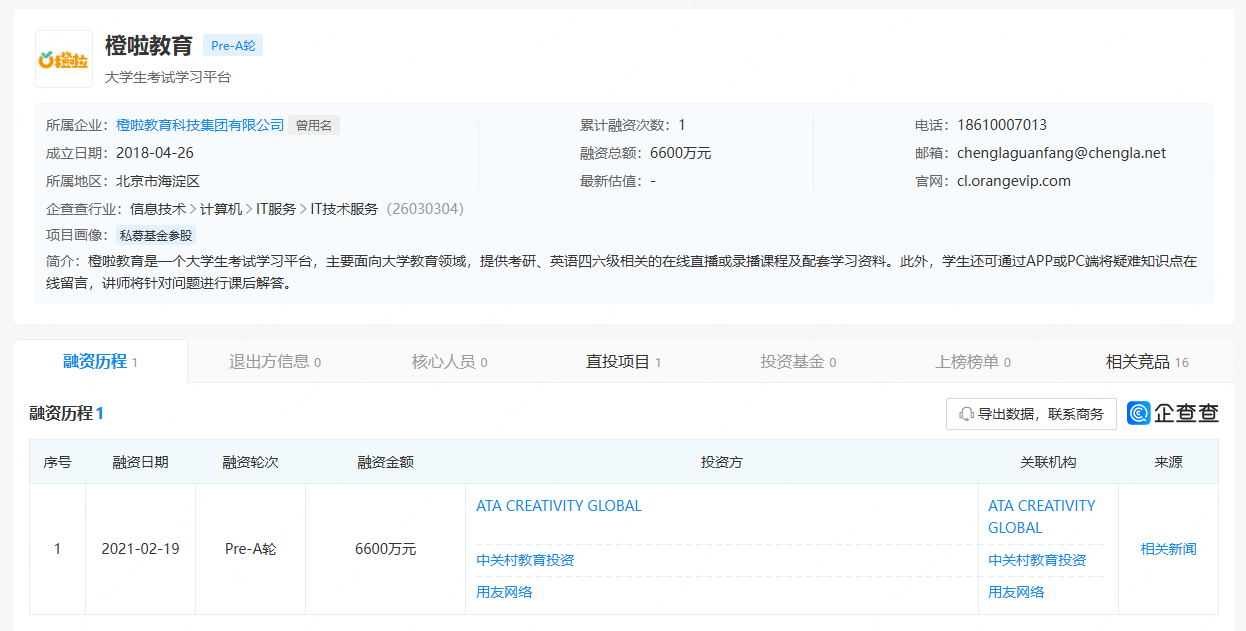Click the 曾用名 tag
This screenshot has height=631, width=1246.
coord(315,125)
